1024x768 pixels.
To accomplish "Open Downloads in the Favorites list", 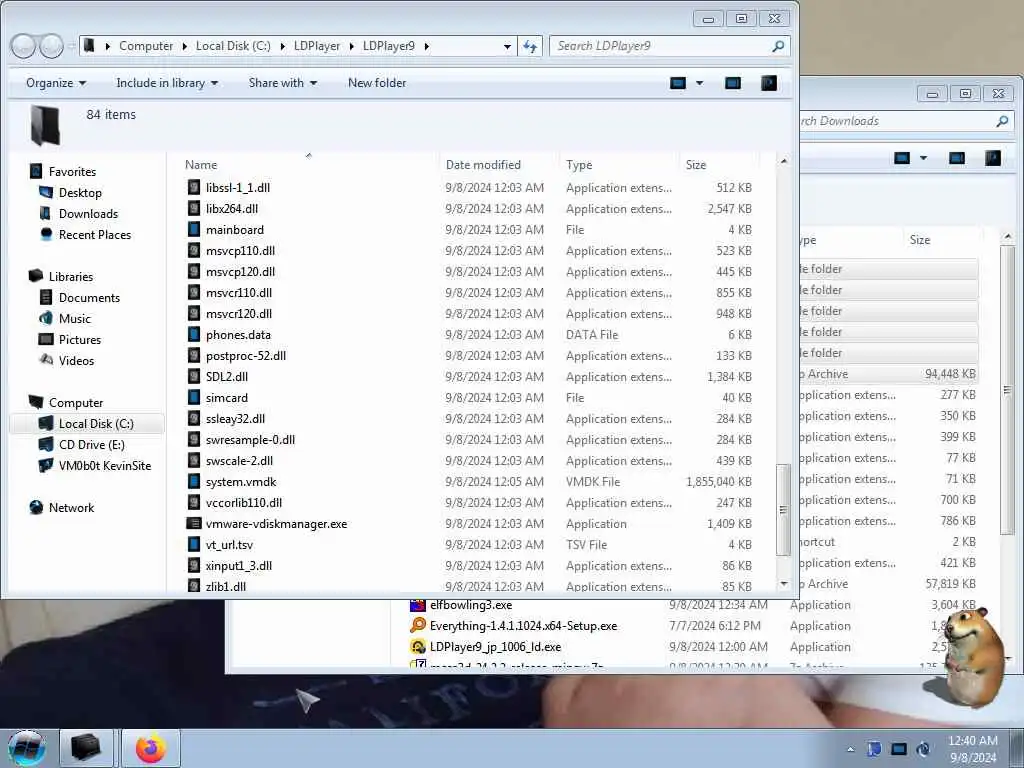I will pos(88,214).
